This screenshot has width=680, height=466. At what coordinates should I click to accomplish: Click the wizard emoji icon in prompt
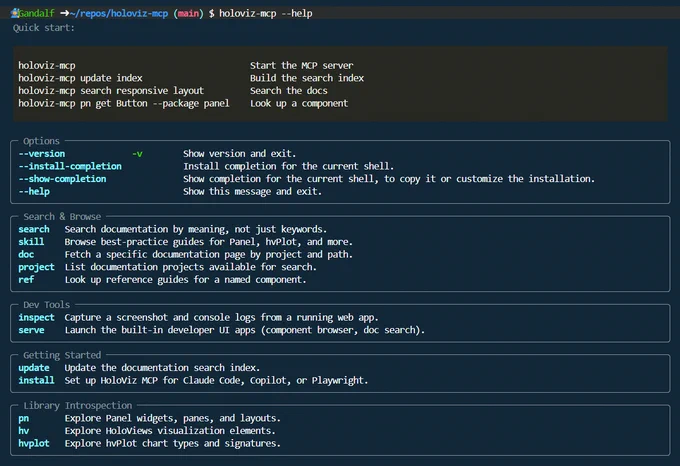click(15, 13)
